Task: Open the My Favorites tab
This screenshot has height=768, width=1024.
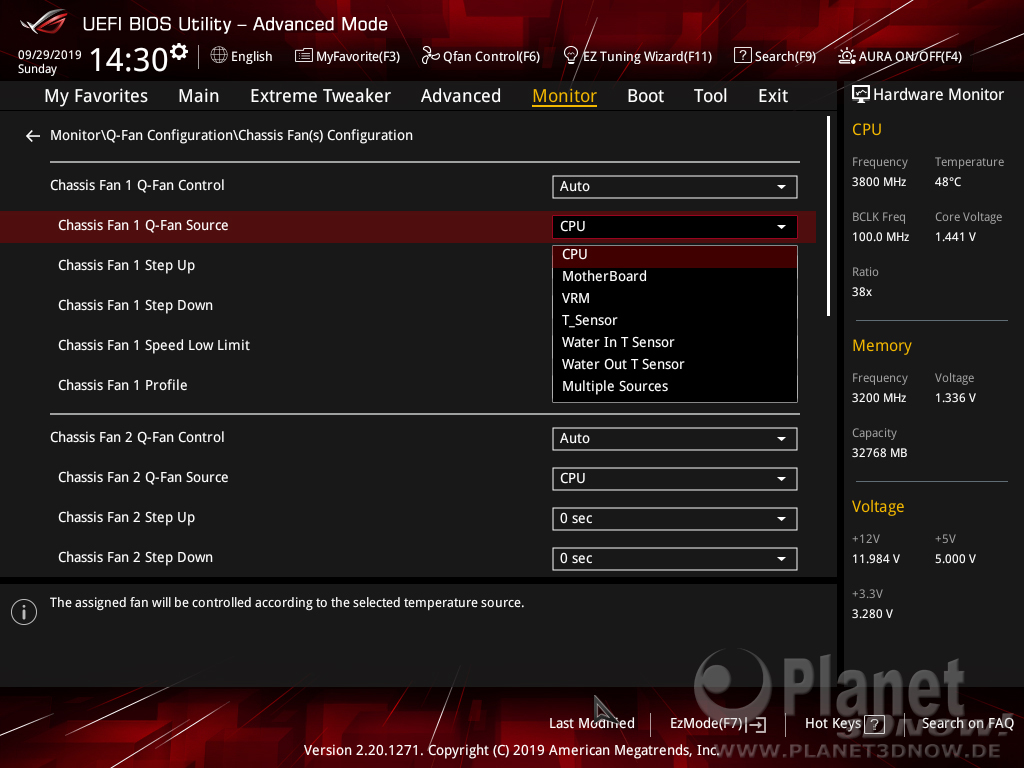Action: (96, 96)
